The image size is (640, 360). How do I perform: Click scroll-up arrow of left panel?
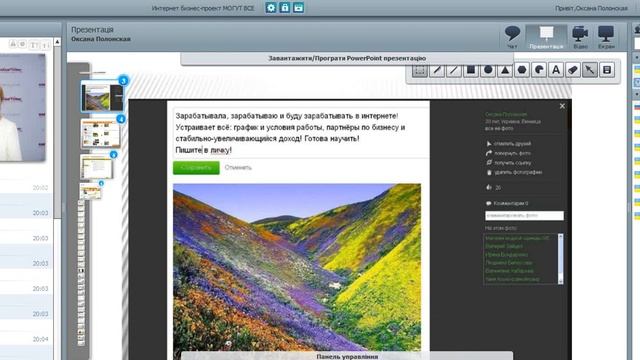tap(57, 42)
